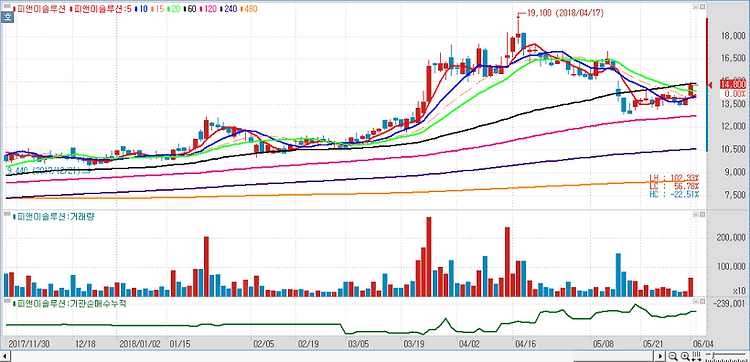750x362 pixels.
Task: Click the 18,000 price axis label
Action: coord(732,36)
